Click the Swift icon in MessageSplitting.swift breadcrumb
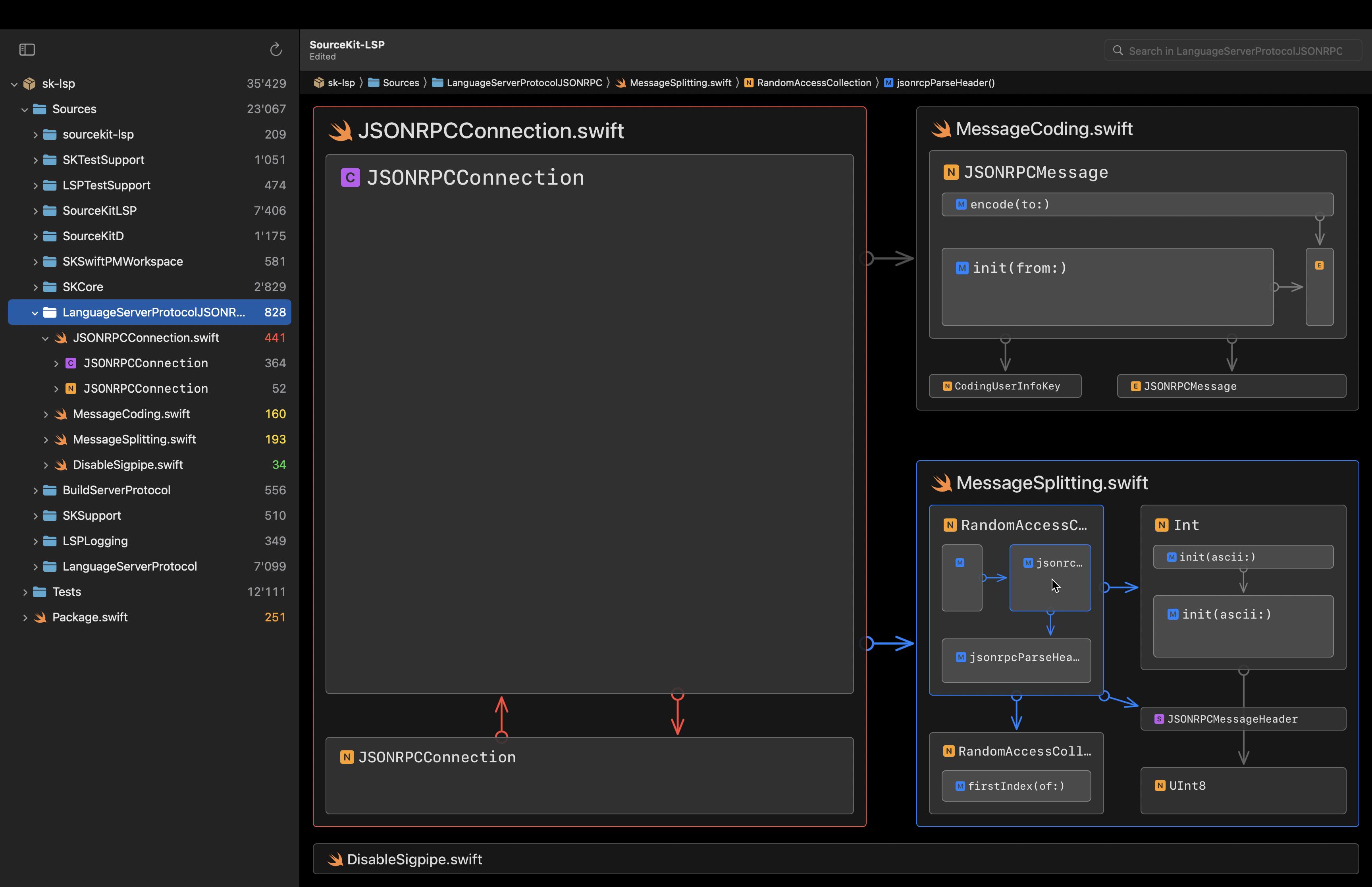The image size is (1372, 887). (x=620, y=83)
